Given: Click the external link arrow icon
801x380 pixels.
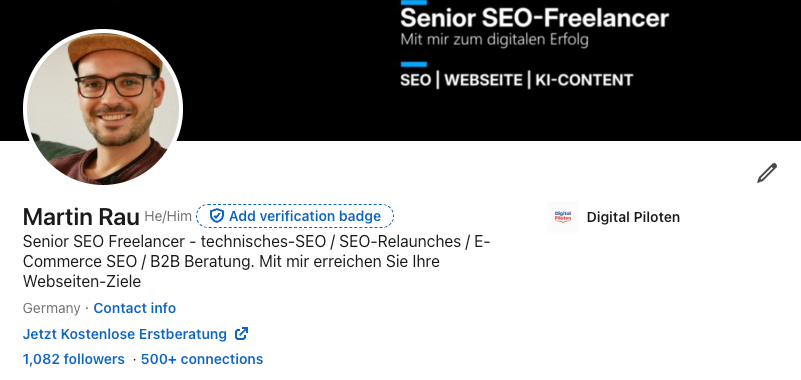Looking at the screenshot, I should tap(241, 334).
